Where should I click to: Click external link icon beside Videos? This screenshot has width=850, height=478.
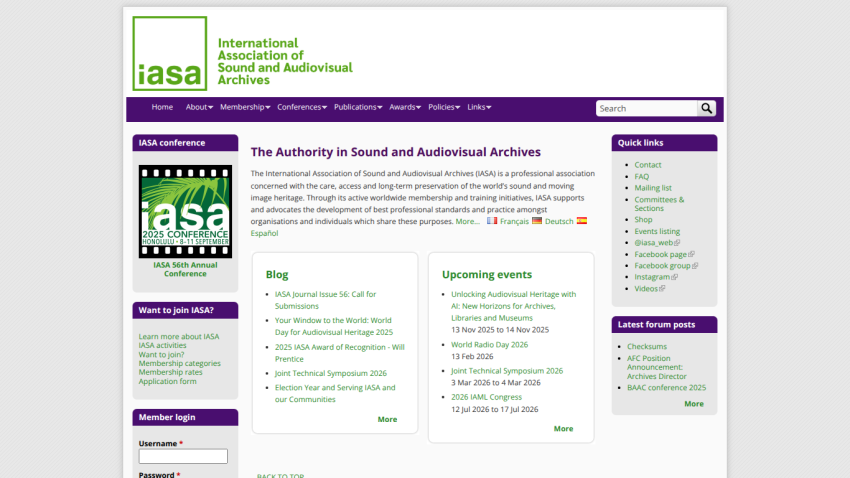[x=662, y=288]
